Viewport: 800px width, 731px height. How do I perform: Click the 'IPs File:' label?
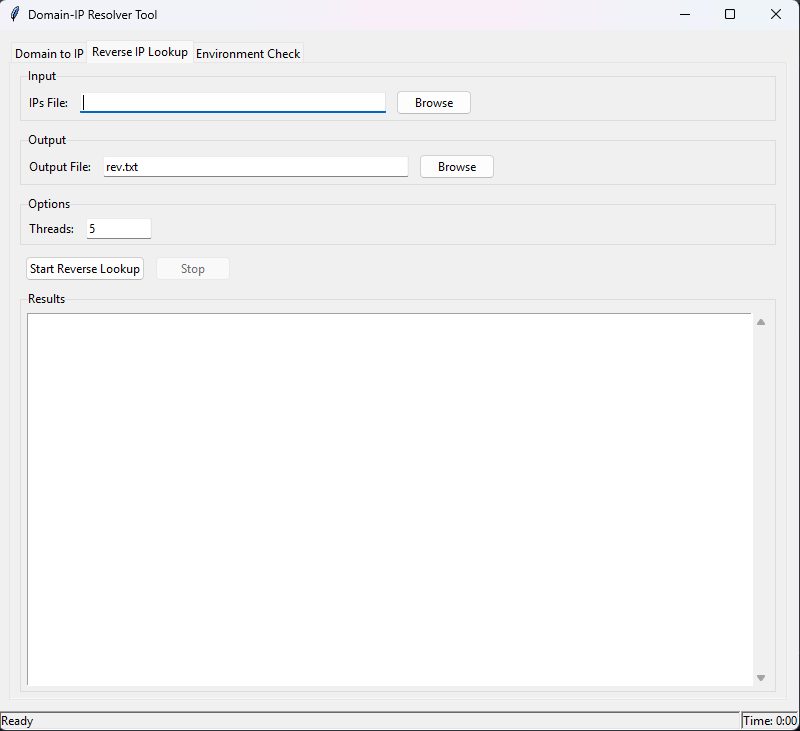pos(48,103)
